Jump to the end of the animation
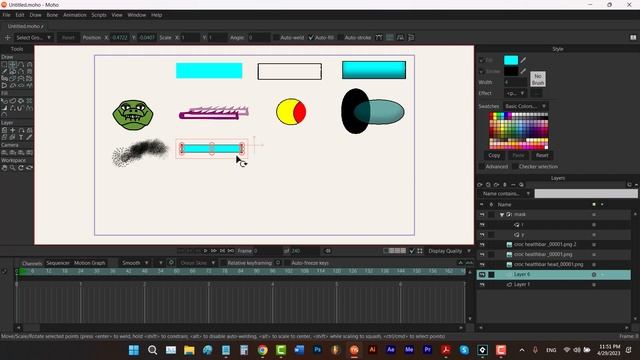Screen dimensions: 640x360 pyautogui.click(x=231, y=251)
